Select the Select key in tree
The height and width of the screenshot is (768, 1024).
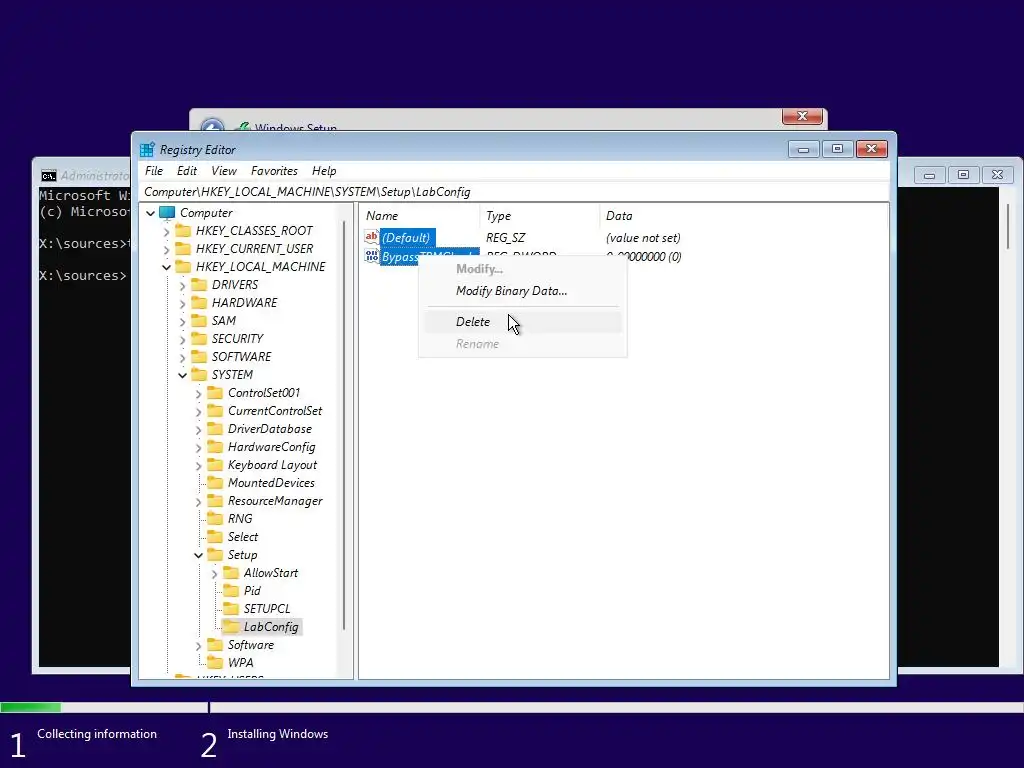click(243, 537)
